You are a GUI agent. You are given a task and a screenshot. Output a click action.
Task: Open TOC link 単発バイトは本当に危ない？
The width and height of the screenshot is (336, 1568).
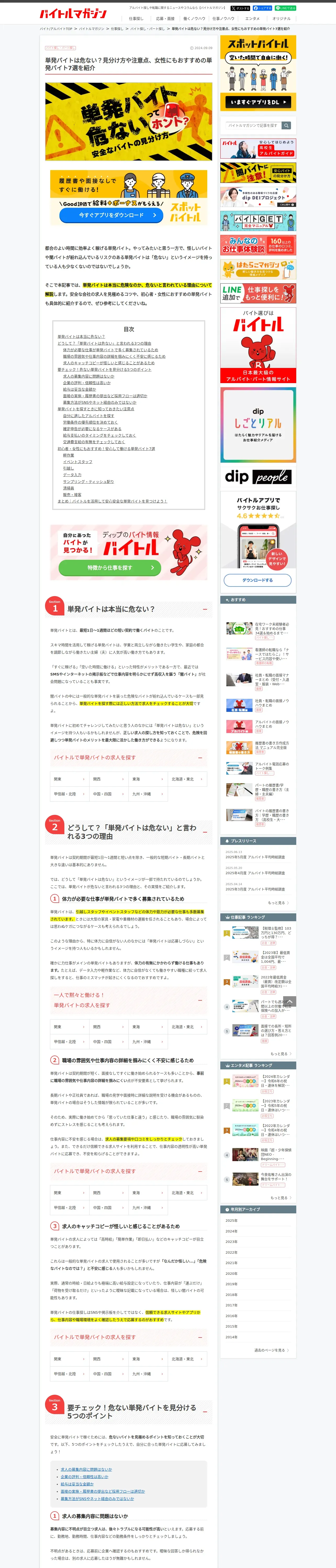coord(81,337)
